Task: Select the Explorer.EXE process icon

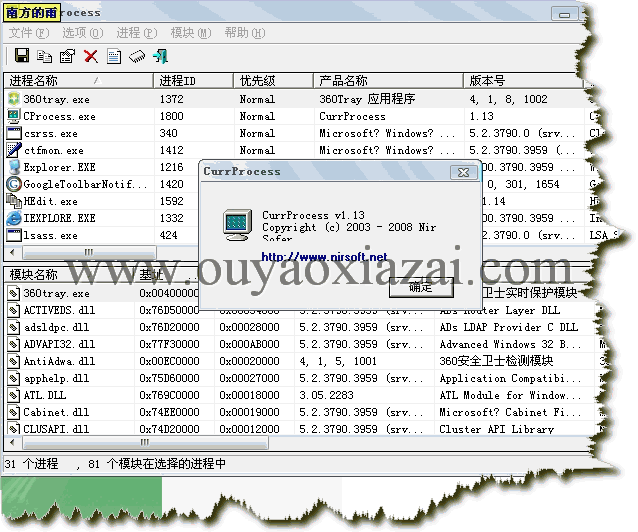Action: [x=14, y=167]
